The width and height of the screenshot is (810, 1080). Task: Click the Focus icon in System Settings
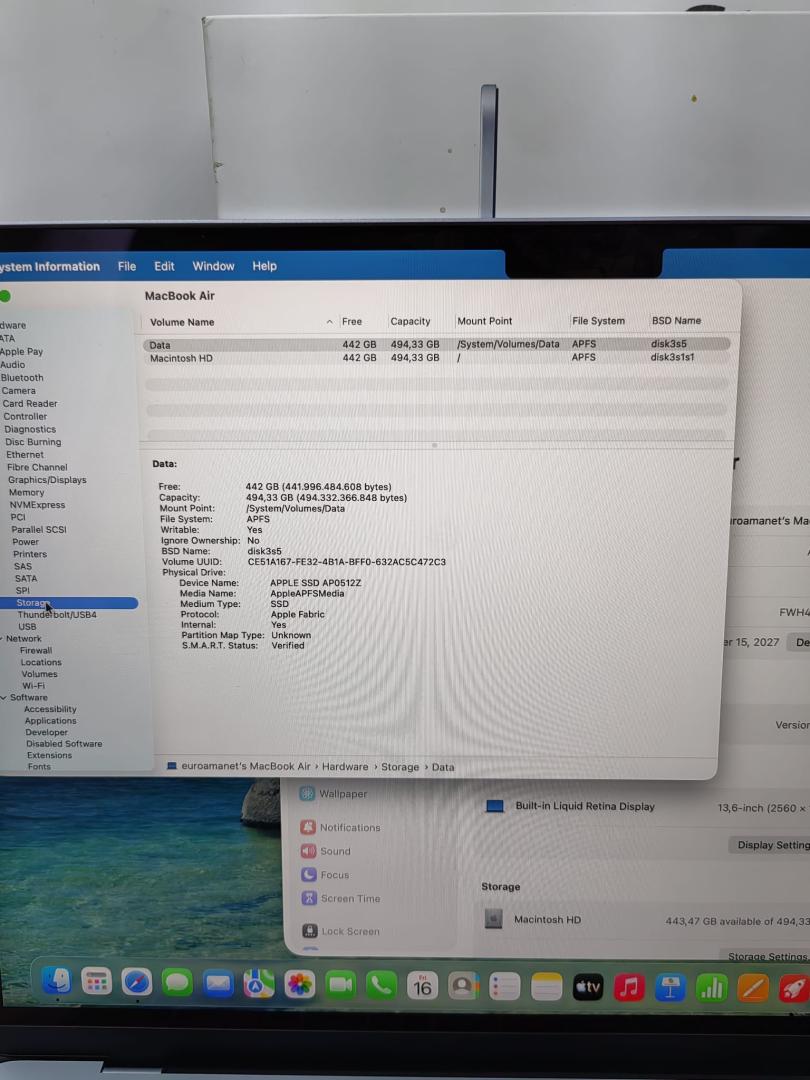point(309,875)
